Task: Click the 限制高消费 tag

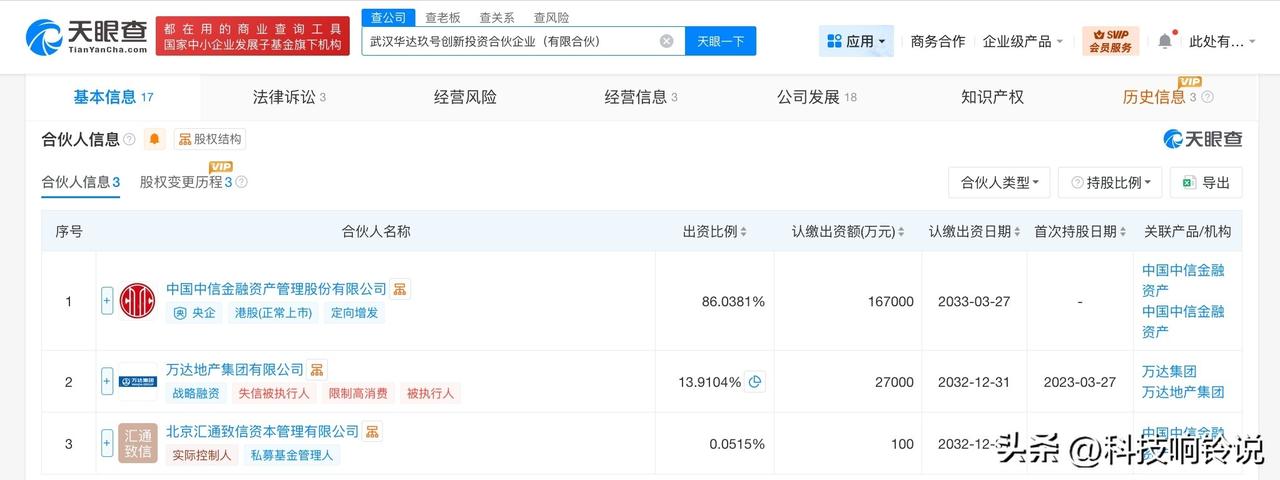Action: click(358, 394)
